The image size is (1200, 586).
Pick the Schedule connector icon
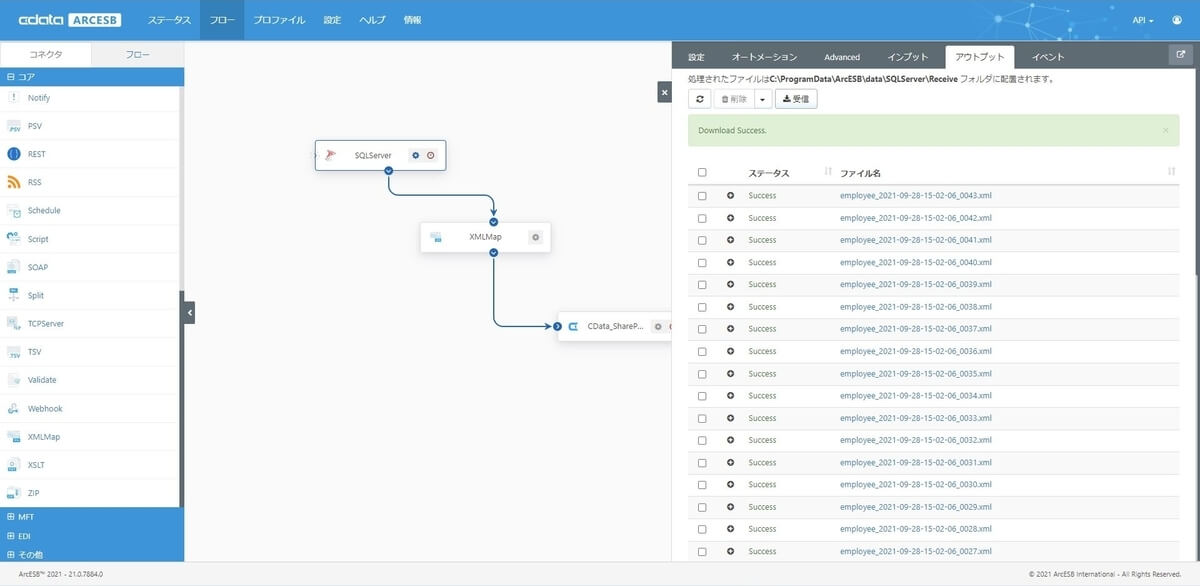[14, 211]
